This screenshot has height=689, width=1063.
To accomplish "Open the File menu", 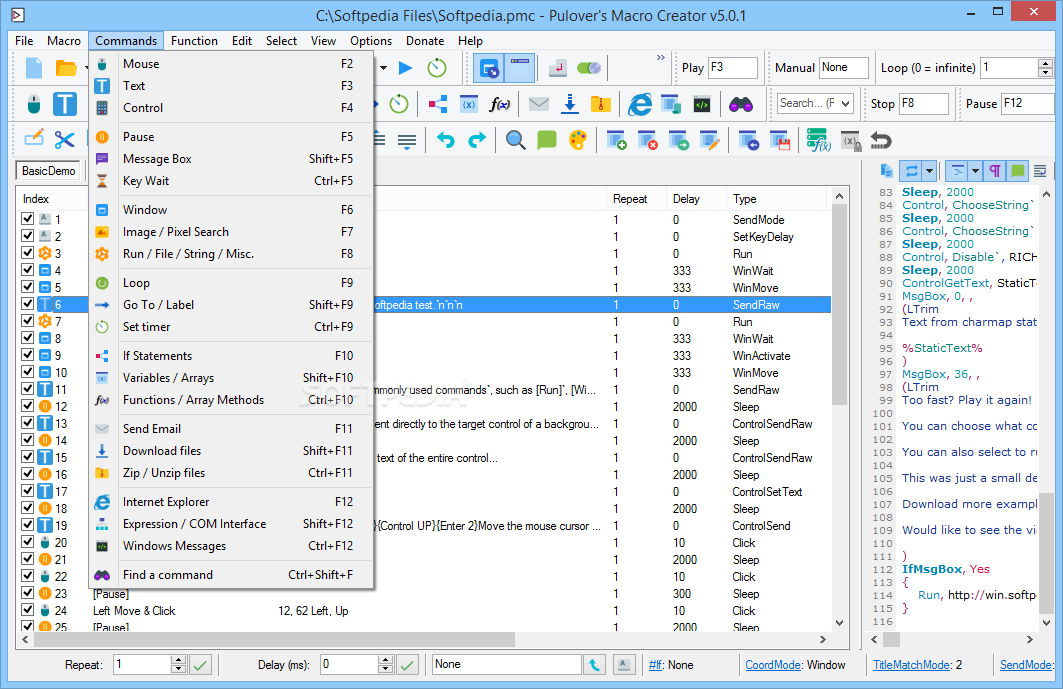I will pyautogui.click(x=24, y=41).
